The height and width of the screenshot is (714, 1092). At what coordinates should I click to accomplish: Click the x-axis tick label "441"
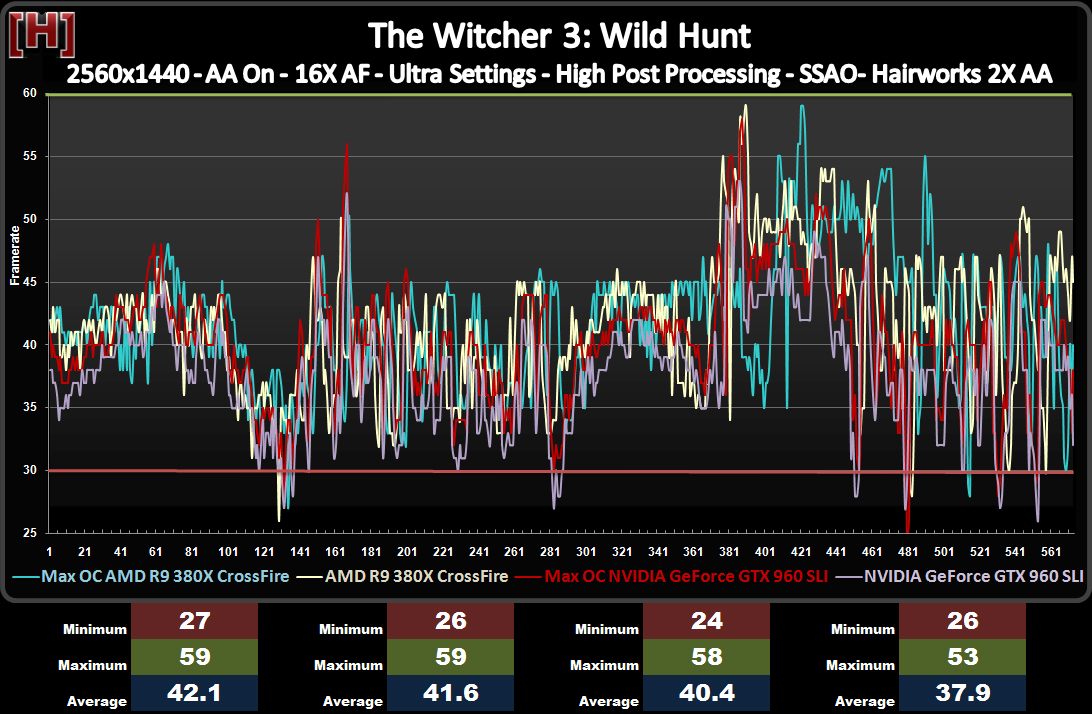pyautogui.click(x=836, y=552)
